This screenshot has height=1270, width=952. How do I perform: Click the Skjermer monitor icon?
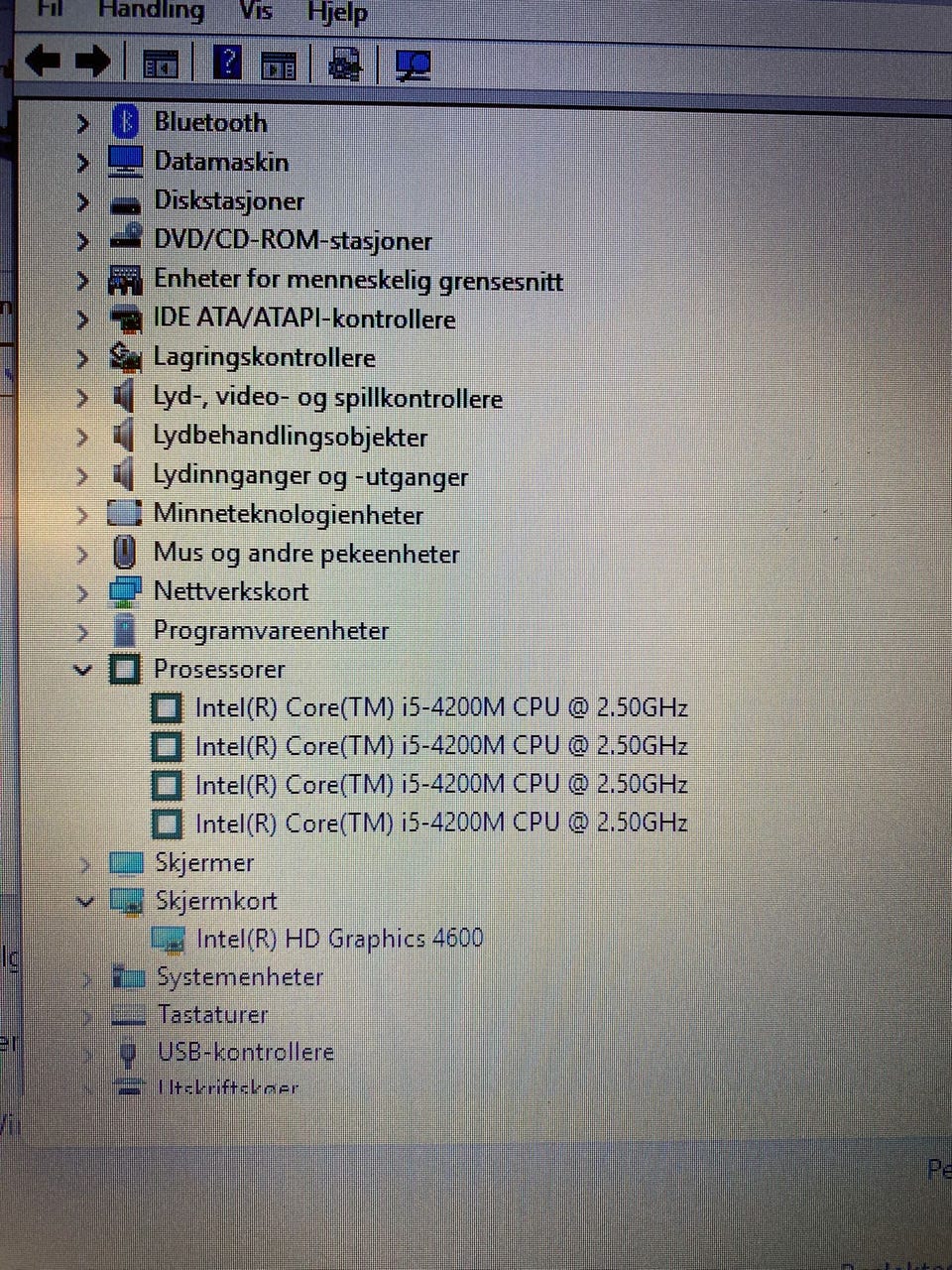126,863
